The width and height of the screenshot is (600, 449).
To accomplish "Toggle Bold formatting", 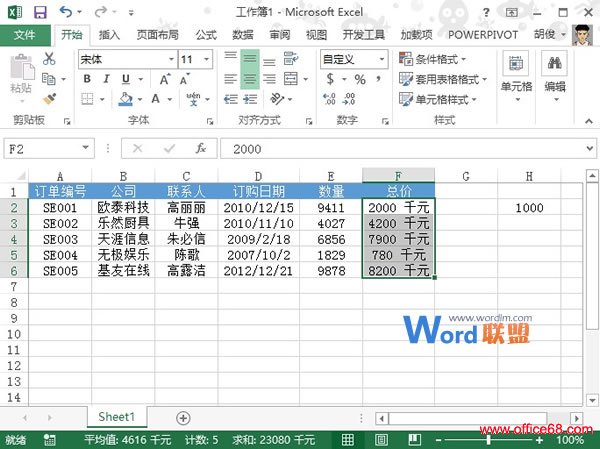I will click(87, 79).
